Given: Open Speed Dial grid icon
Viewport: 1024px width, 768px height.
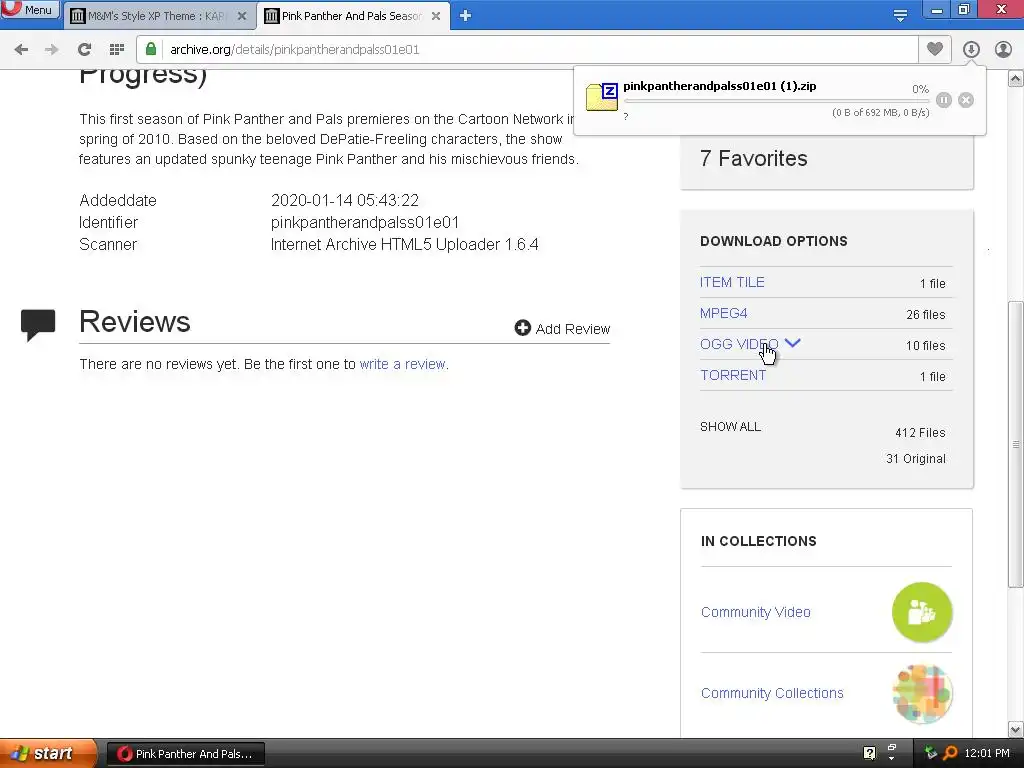Looking at the screenshot, I should click(117, 50).
